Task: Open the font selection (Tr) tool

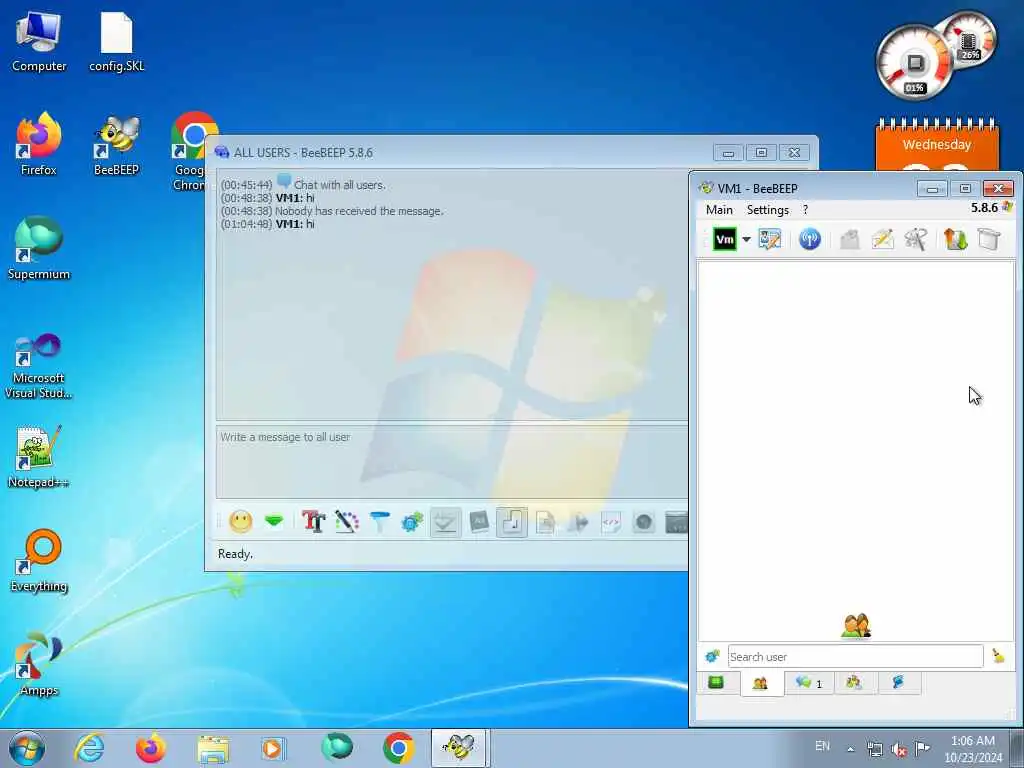Action: (313, 521)
